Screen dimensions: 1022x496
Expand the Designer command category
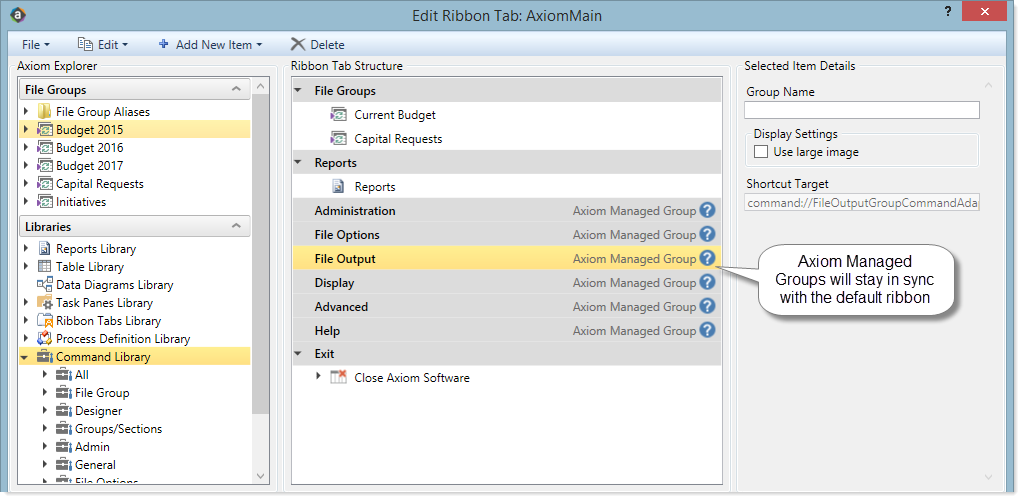(45, 411)
